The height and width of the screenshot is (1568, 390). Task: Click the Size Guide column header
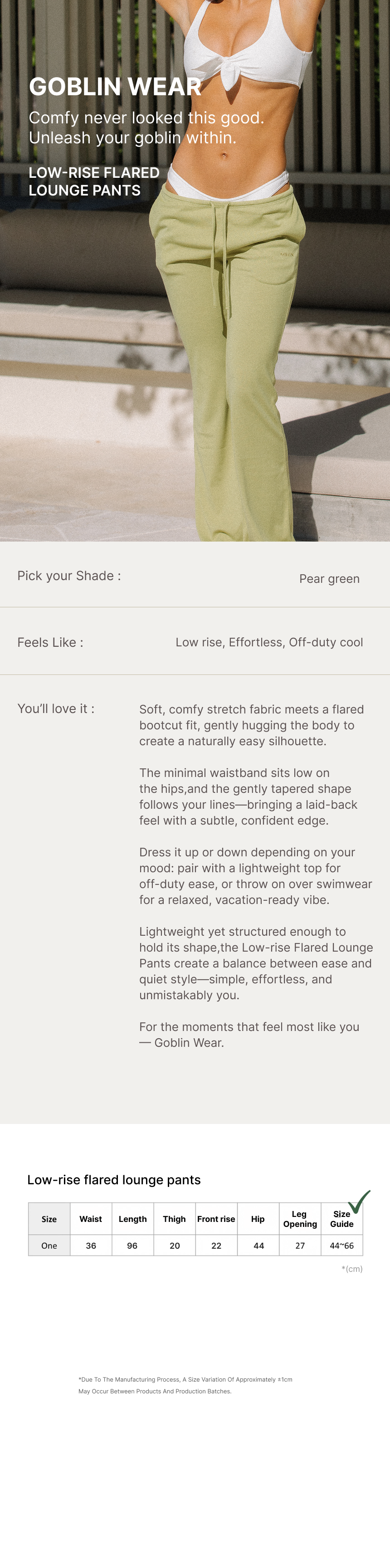(x=341, y=1219)
